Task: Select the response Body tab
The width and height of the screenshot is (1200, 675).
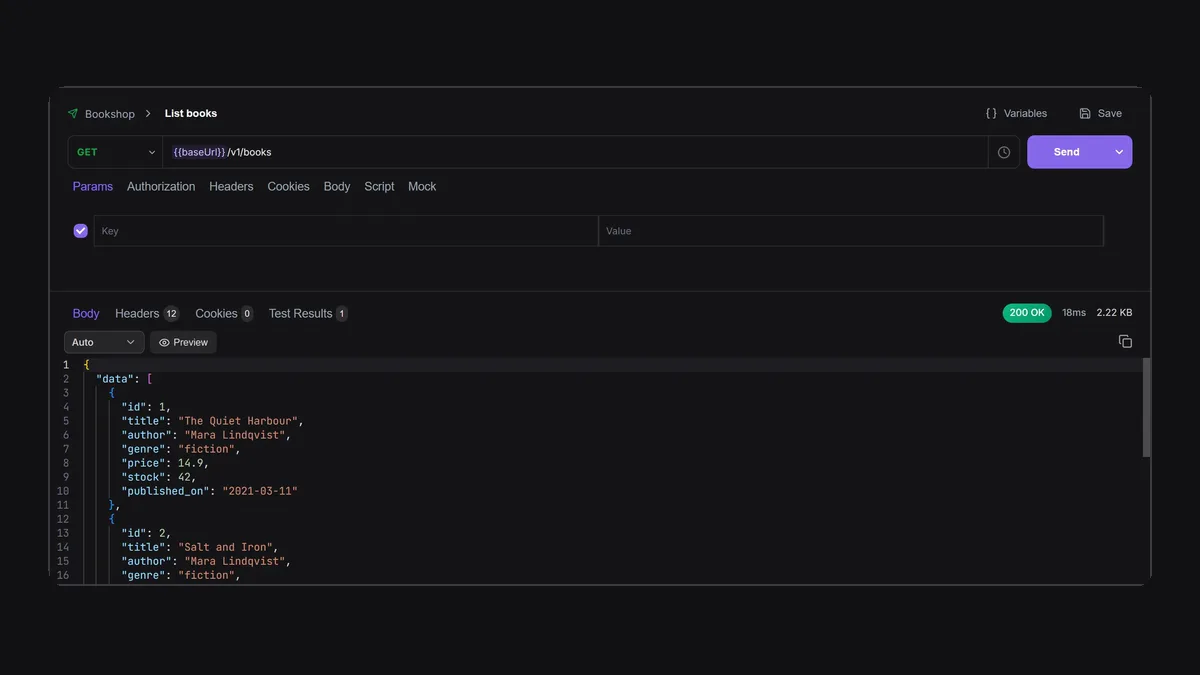Action: coord(86,313)
